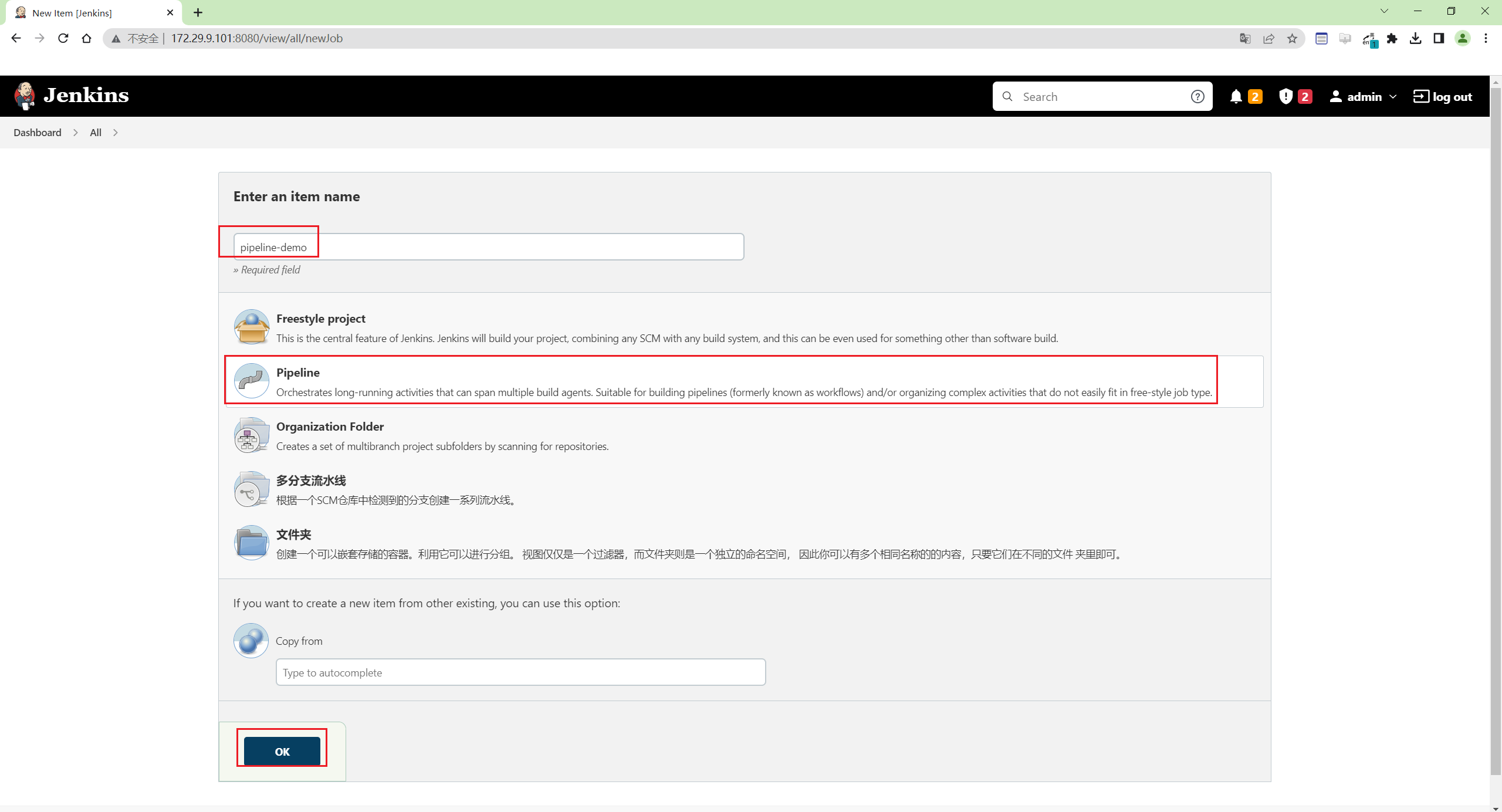This screenshot has width=1502, height=812.
Task: Open the extensions puzzle icon
Action: coord(1392,38)
